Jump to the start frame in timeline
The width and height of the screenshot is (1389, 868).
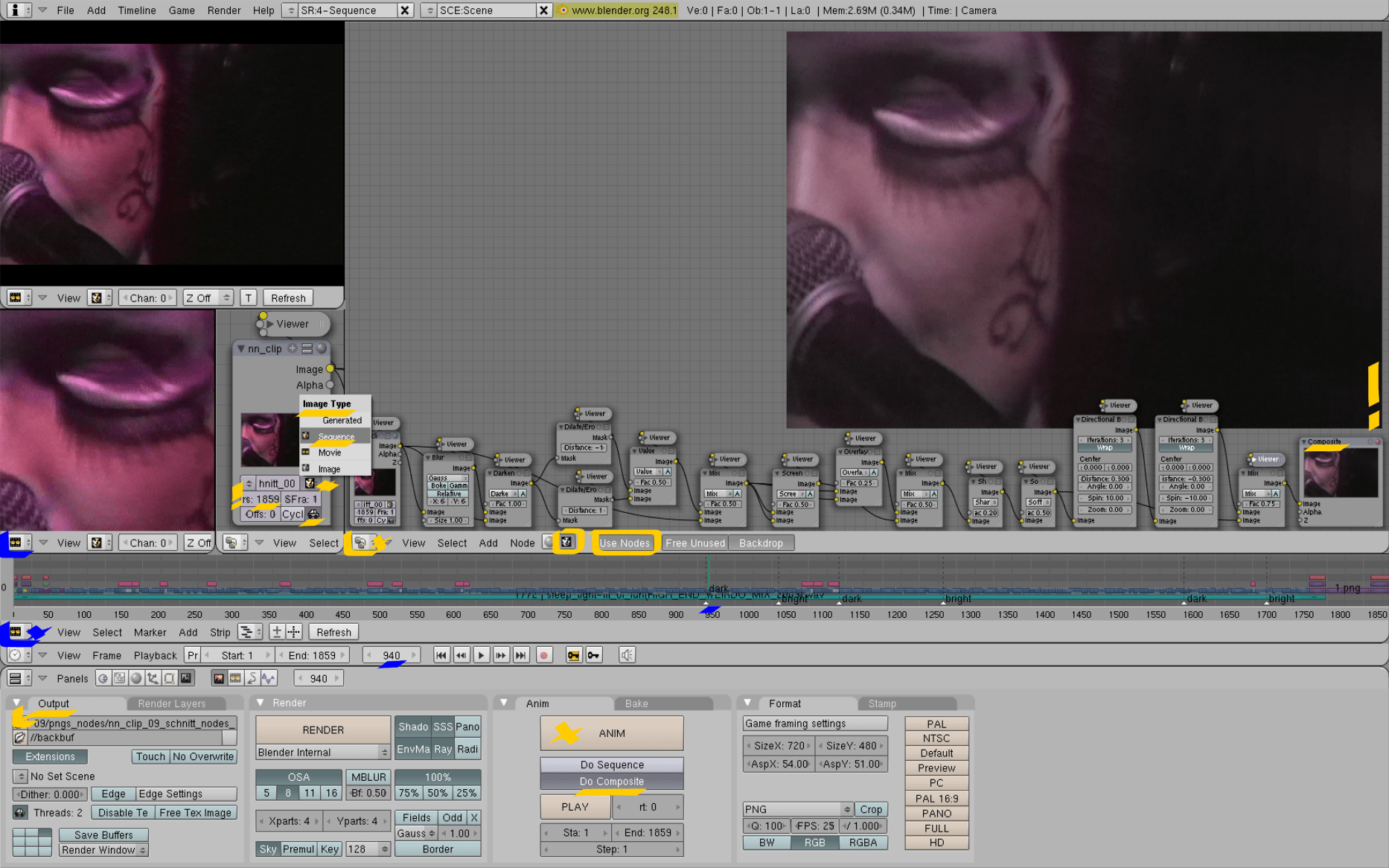[441, 655]
